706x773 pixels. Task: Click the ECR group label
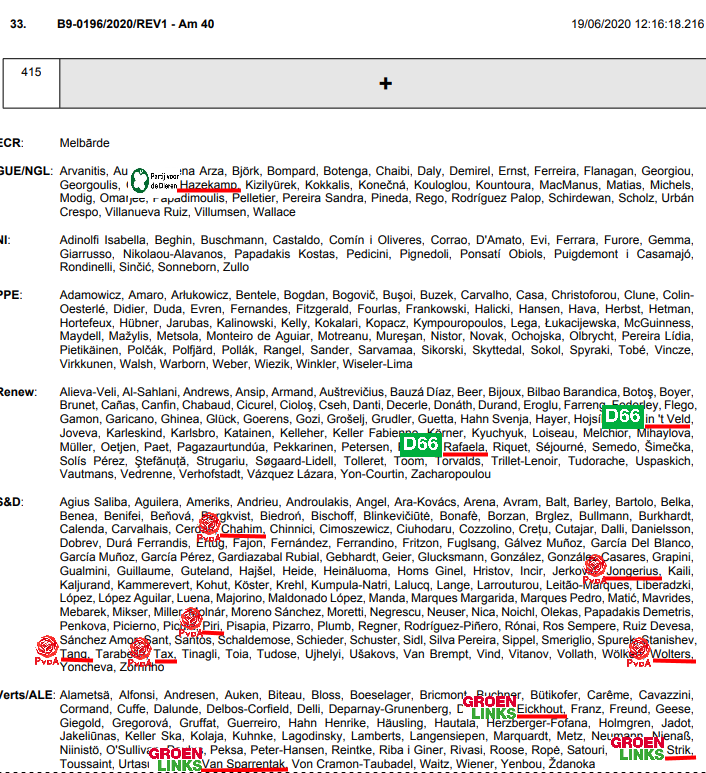click(x=12, y=143)
